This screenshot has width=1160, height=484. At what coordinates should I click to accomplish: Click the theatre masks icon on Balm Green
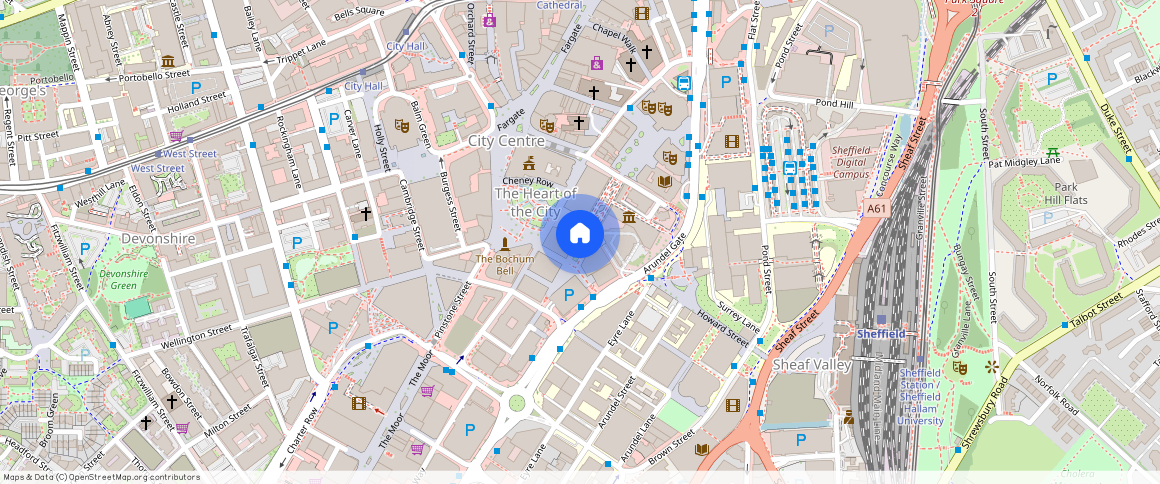point(402,126)
